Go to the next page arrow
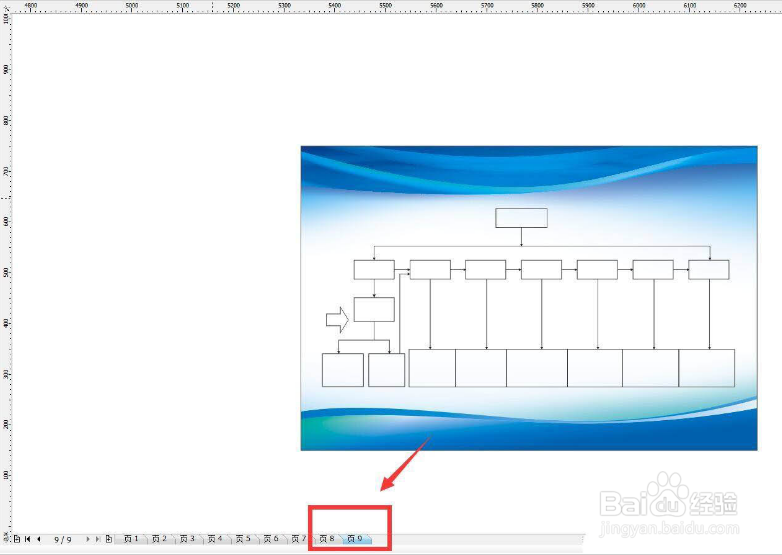This screenshot has height=555, width=782. (x=88, y=539)
